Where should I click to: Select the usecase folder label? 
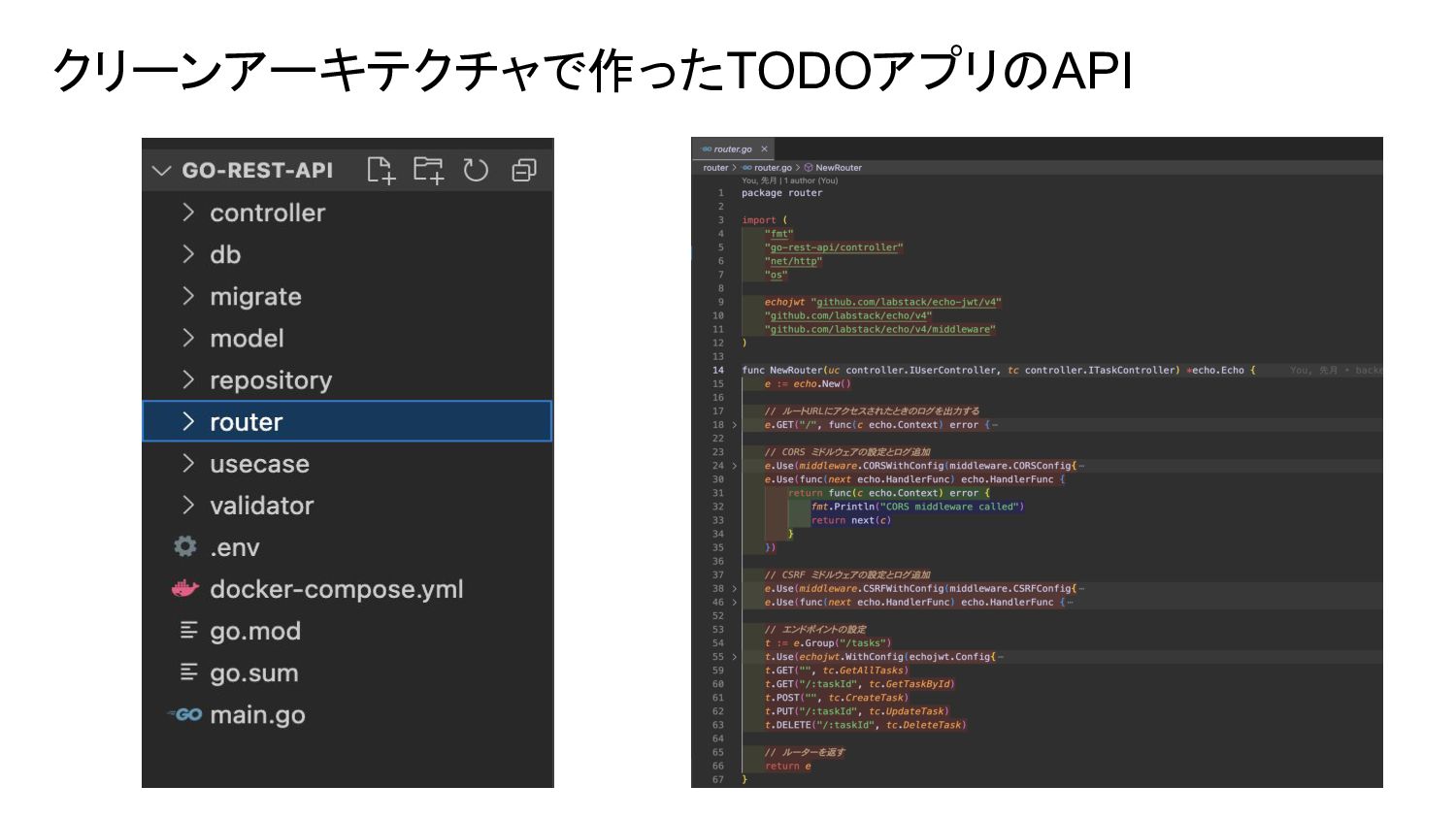point(259,464)
